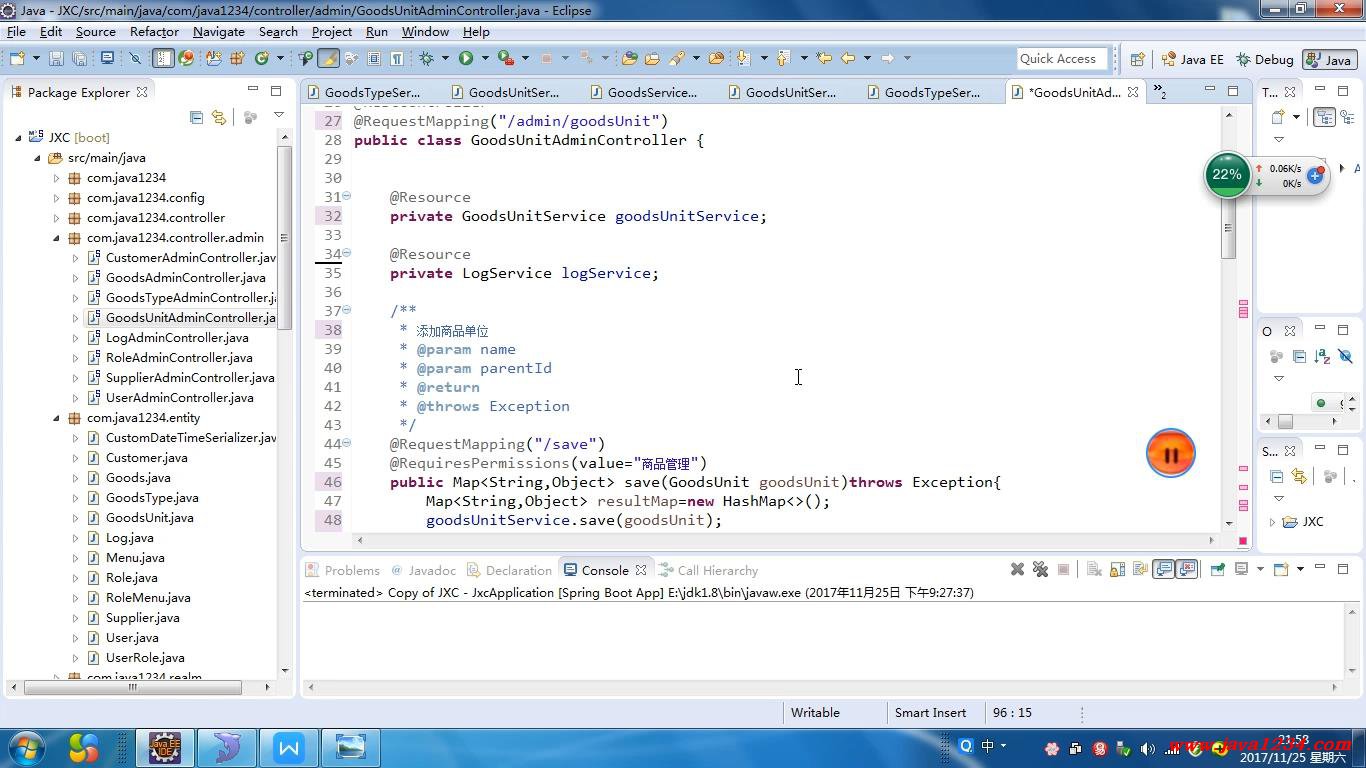Open the Refactor menu
This screenshot has width=1366, height=768.
pyautogui.click(x=154, y=31)
